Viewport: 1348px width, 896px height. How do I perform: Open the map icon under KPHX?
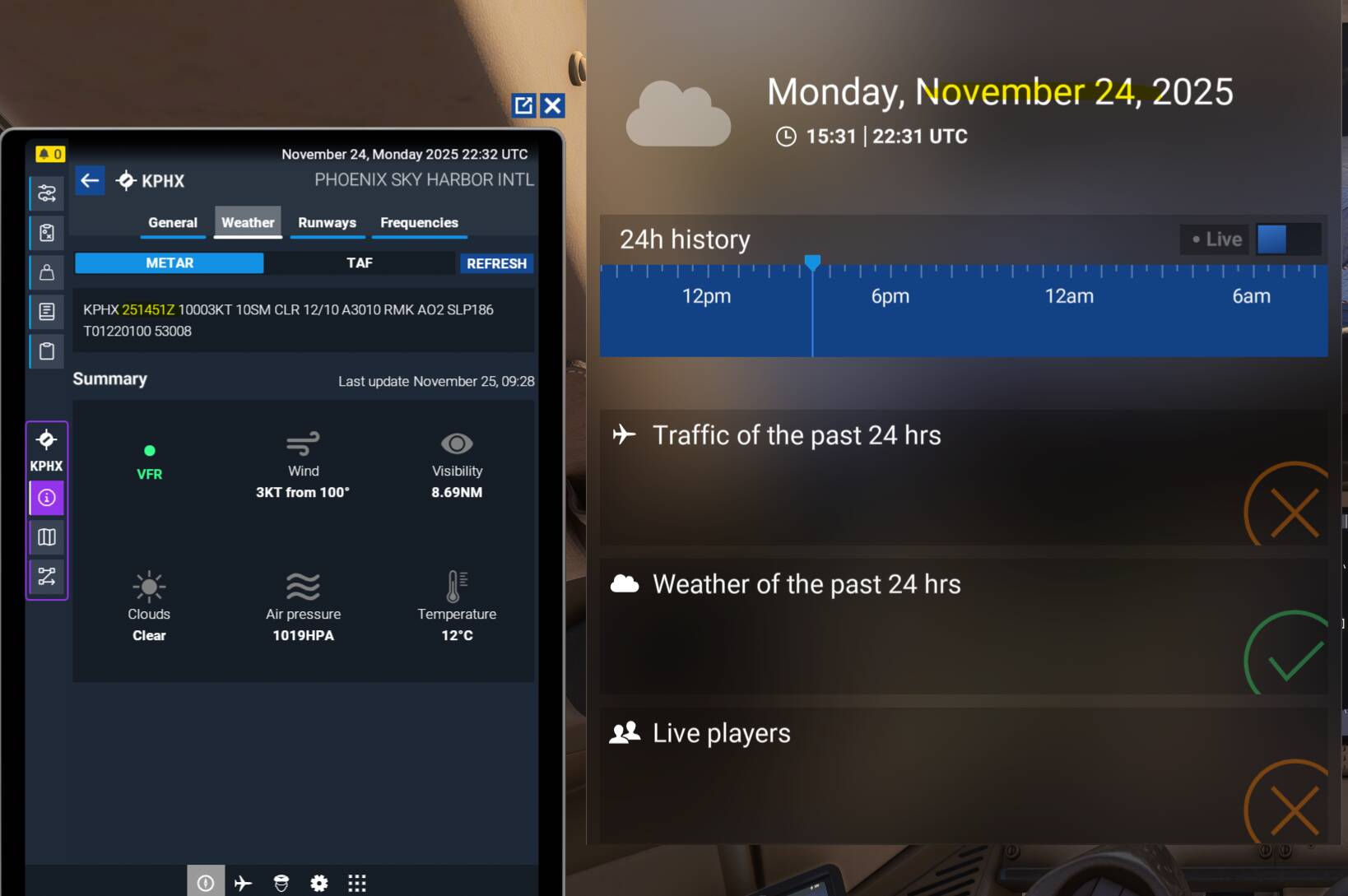(x=47, y=537)
